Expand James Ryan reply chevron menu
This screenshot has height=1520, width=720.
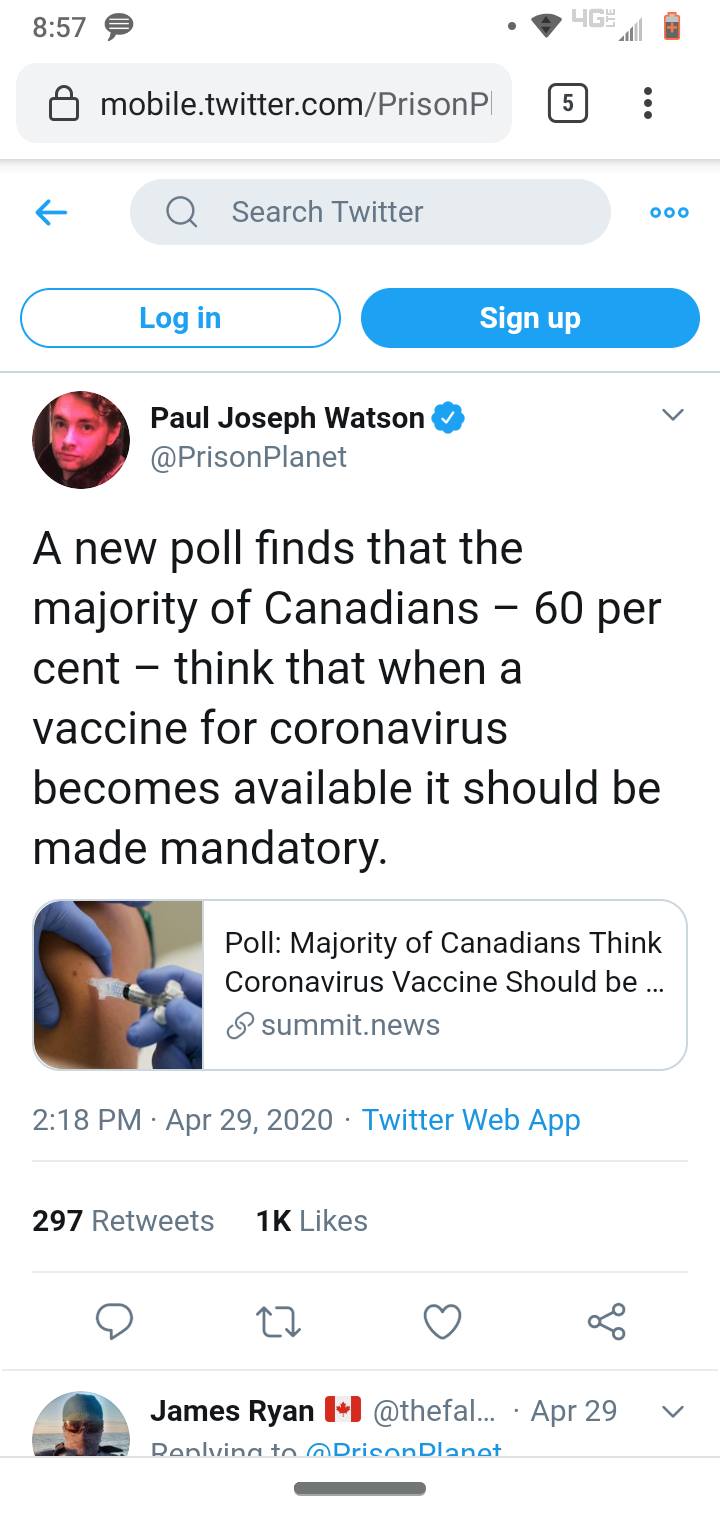pyautogui.click(x=673, y=1412)
